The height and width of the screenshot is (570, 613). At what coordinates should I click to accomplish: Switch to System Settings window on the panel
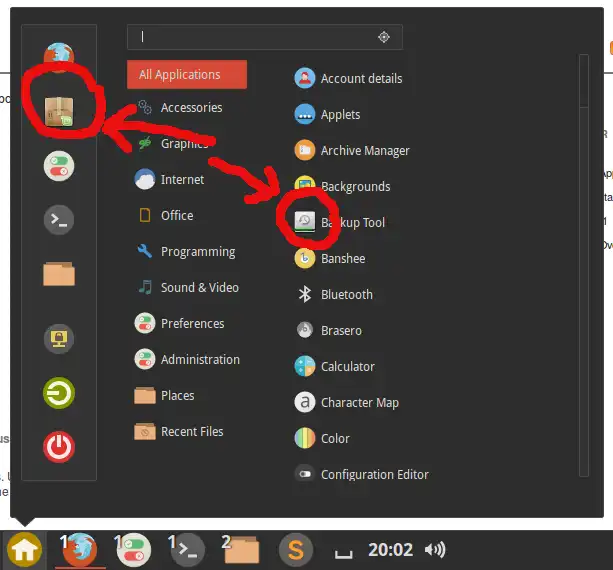(x=133, y=550)
